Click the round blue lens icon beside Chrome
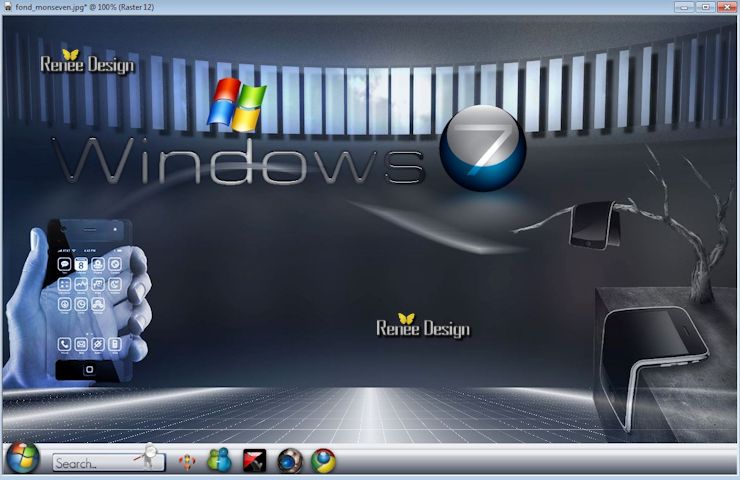 tap(290, 461)
